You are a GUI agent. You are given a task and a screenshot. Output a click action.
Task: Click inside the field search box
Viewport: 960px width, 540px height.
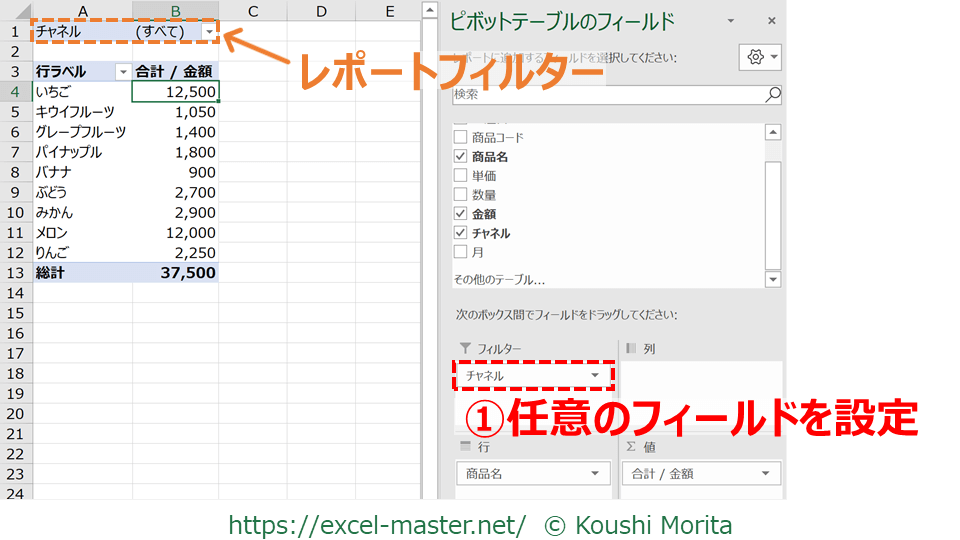pos(605,95)
